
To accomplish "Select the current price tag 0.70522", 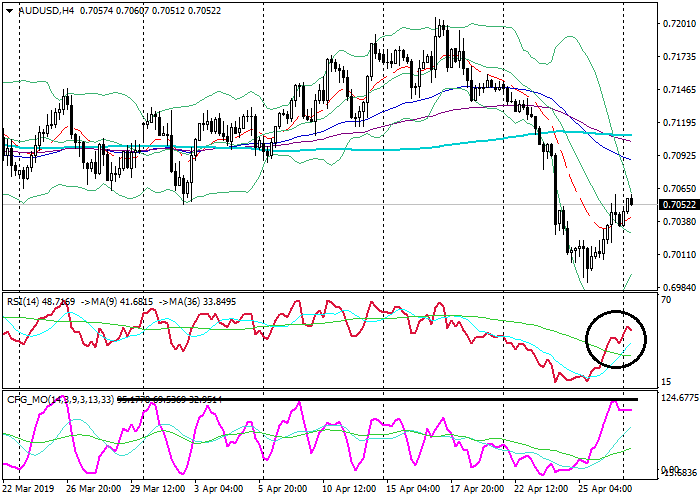I will point(677,205).
